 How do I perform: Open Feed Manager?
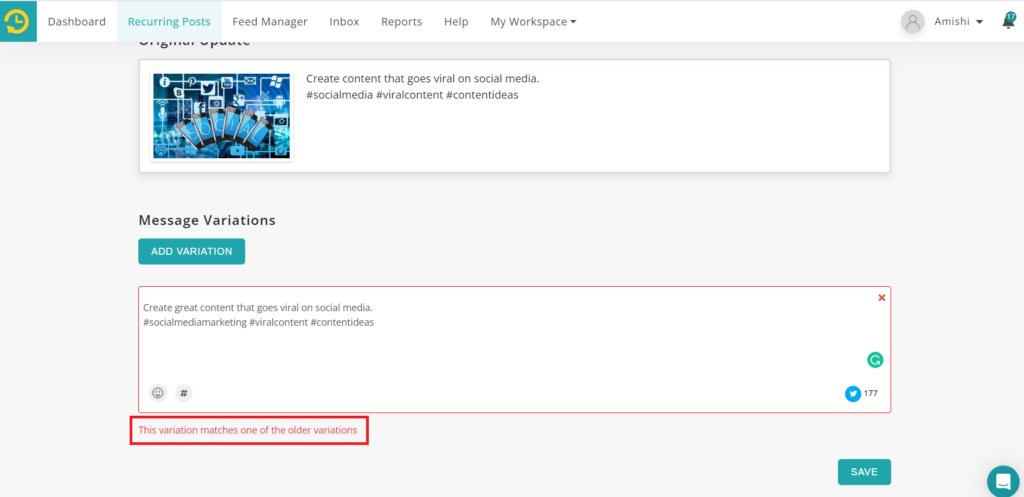click(270, 22)
